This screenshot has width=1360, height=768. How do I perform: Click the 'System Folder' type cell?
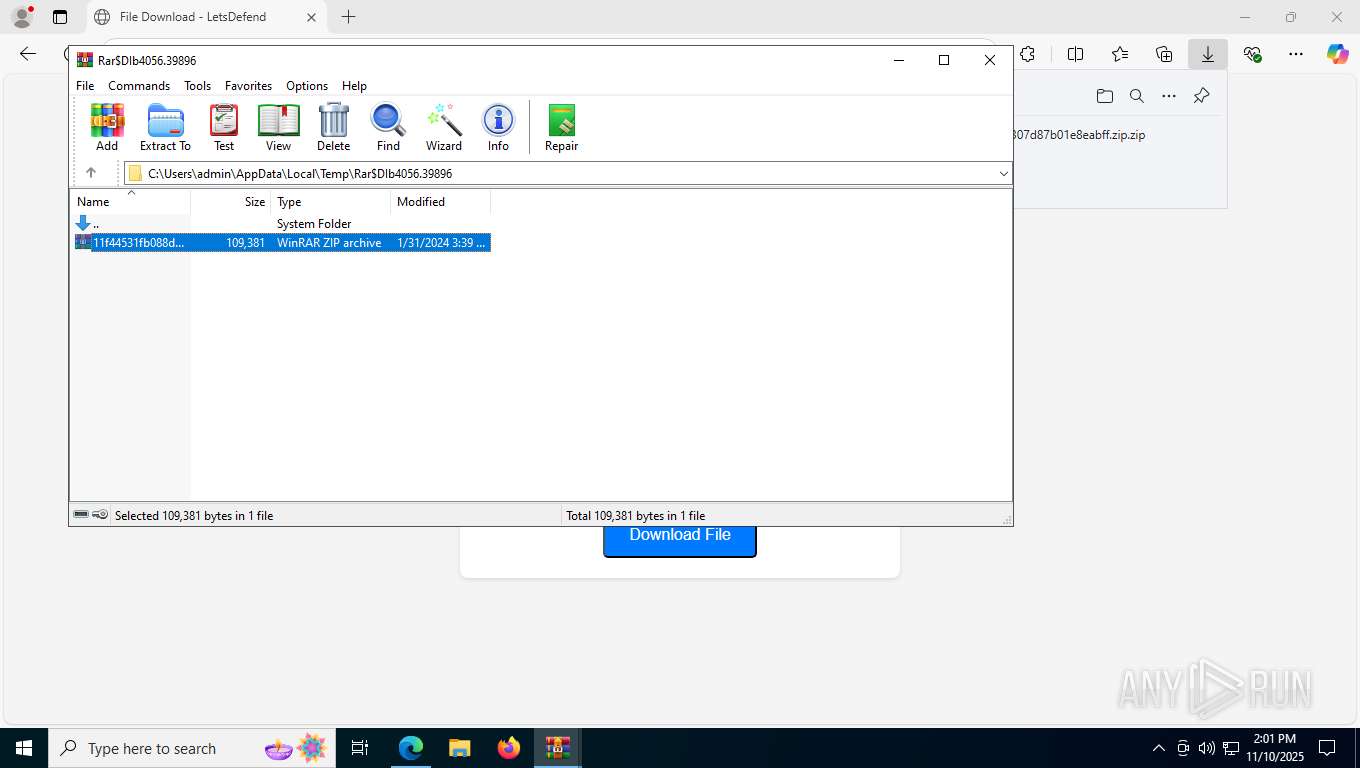point(314,224)
